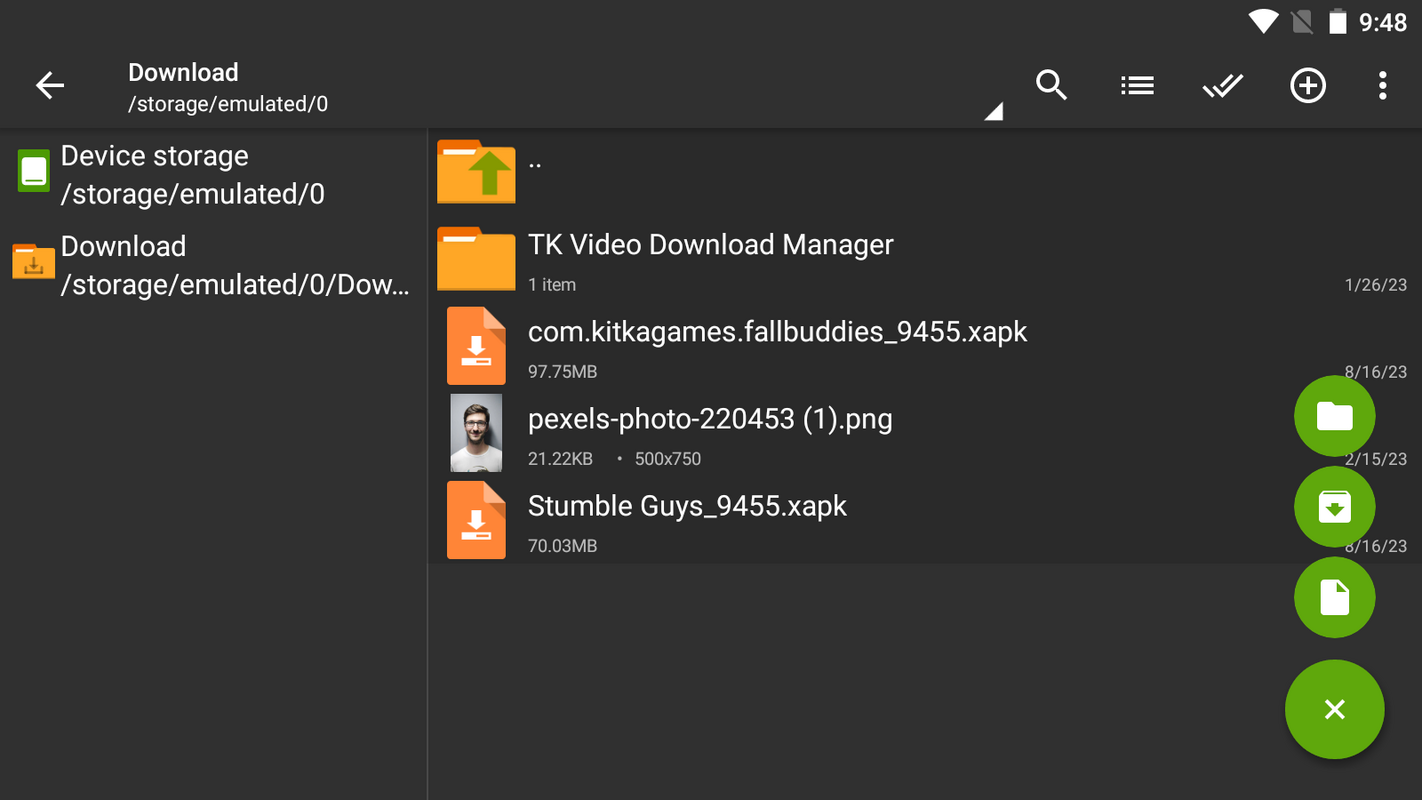1422x800 pixels.
Task: Tap the green new archive button
Action: (1334, 507)
